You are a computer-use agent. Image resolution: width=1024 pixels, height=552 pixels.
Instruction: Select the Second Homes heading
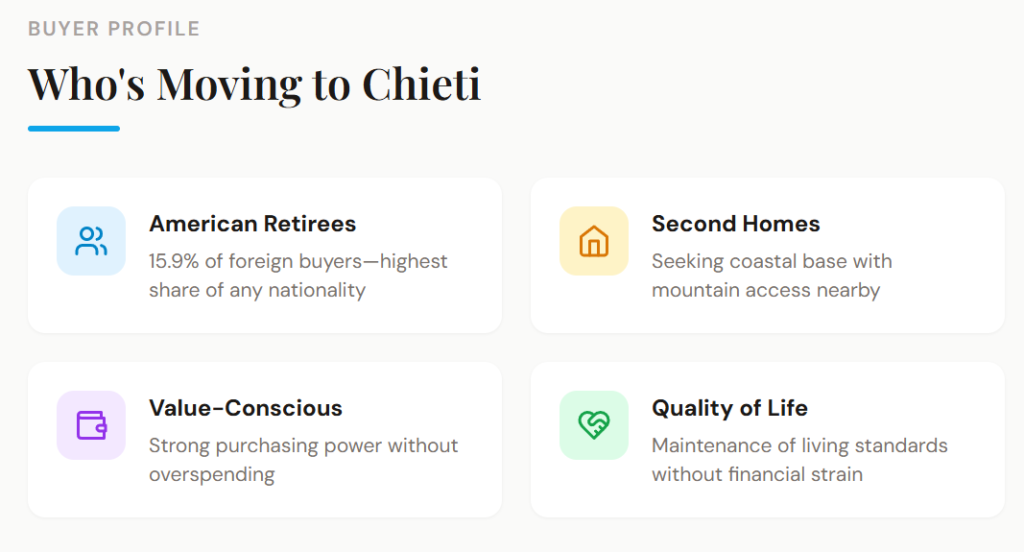click(x=735, y=223)
